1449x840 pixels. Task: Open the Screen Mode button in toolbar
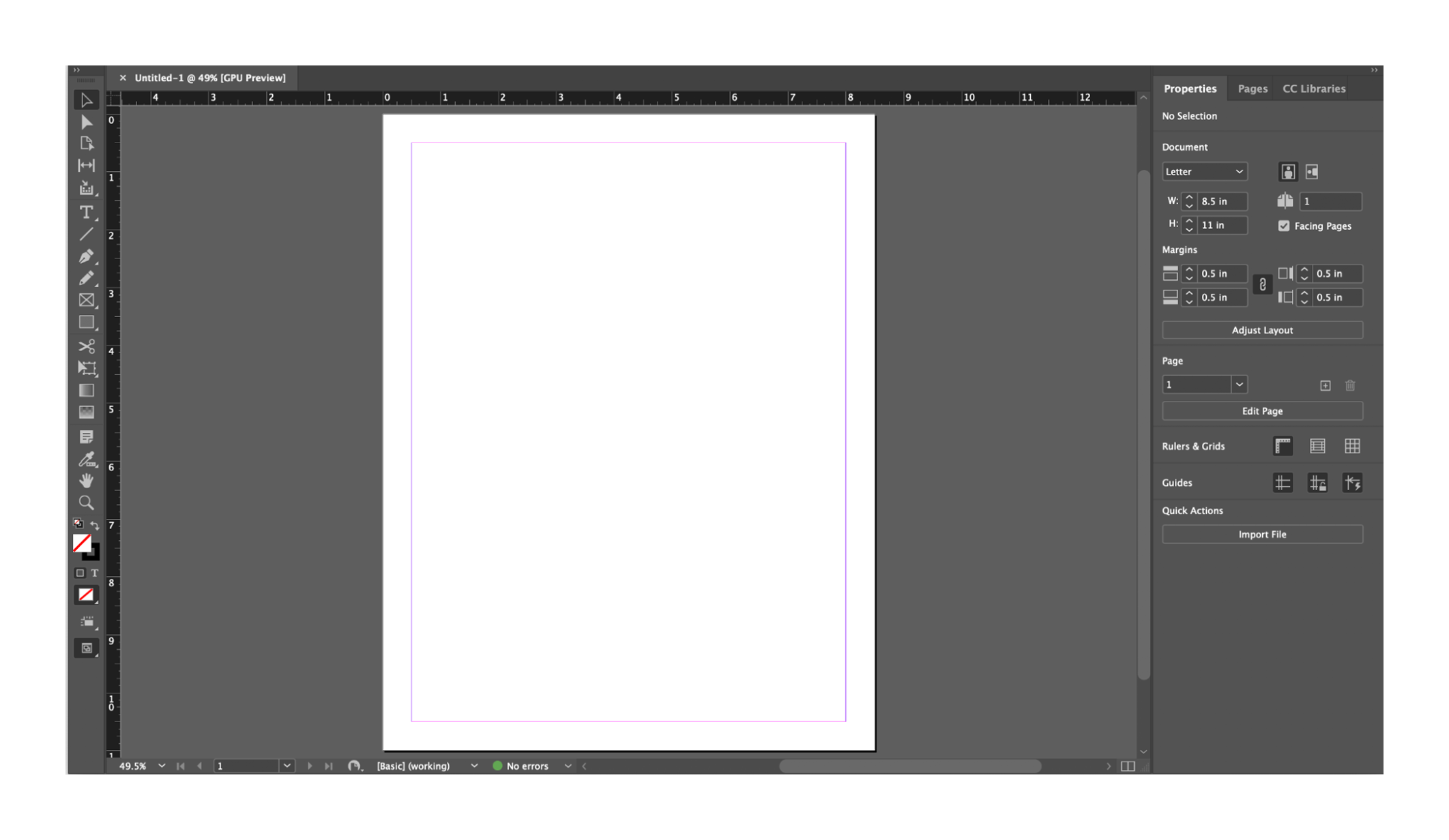[87, 648]
